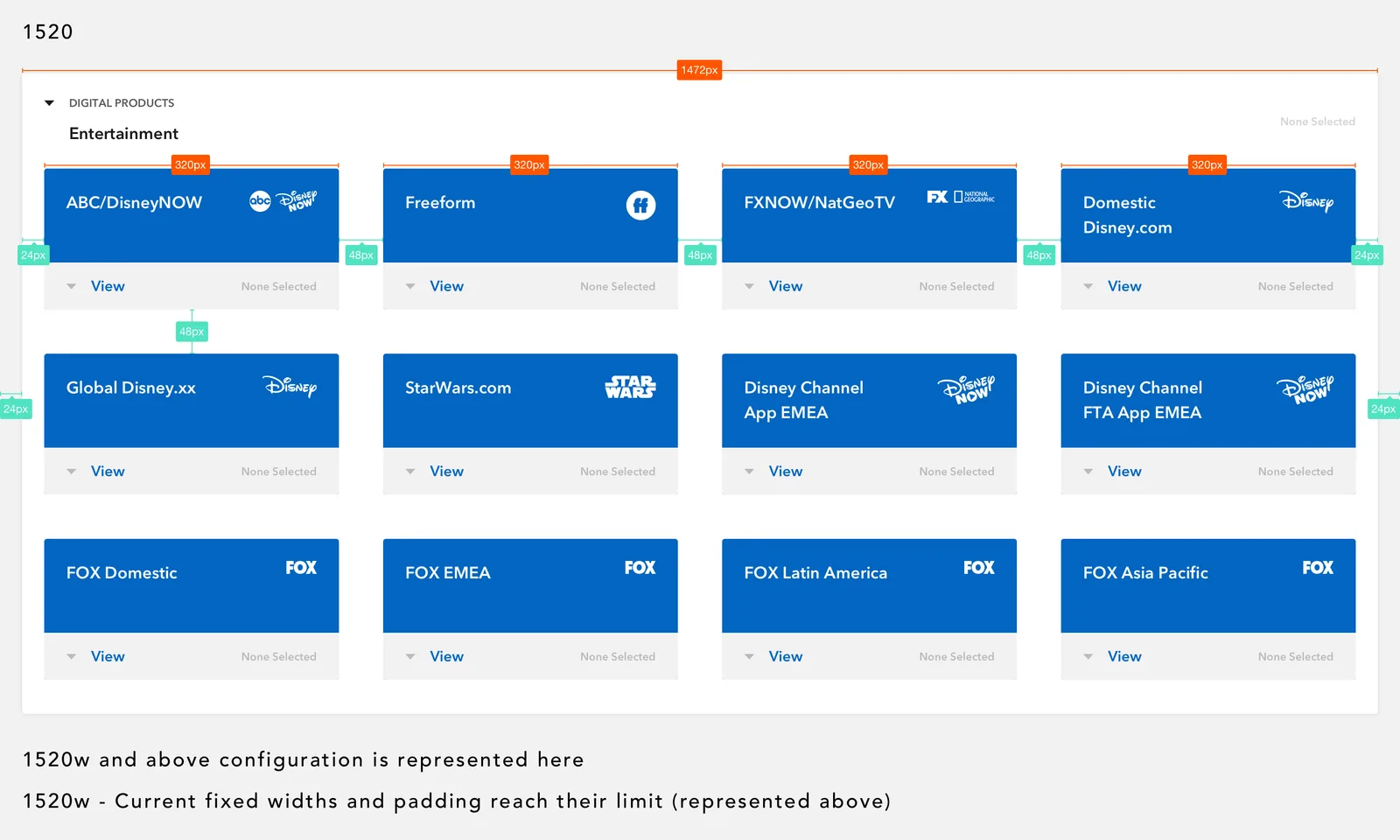Open the View link under ABC/DisneyNOW
This screenshot has width=1400, height=840.
[x=108, y=286]
